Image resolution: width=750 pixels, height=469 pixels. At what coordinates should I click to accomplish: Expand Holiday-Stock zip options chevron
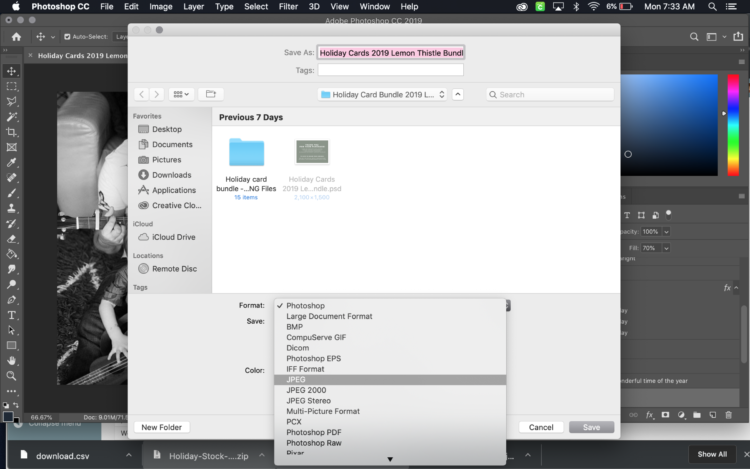tap(262, 455)
